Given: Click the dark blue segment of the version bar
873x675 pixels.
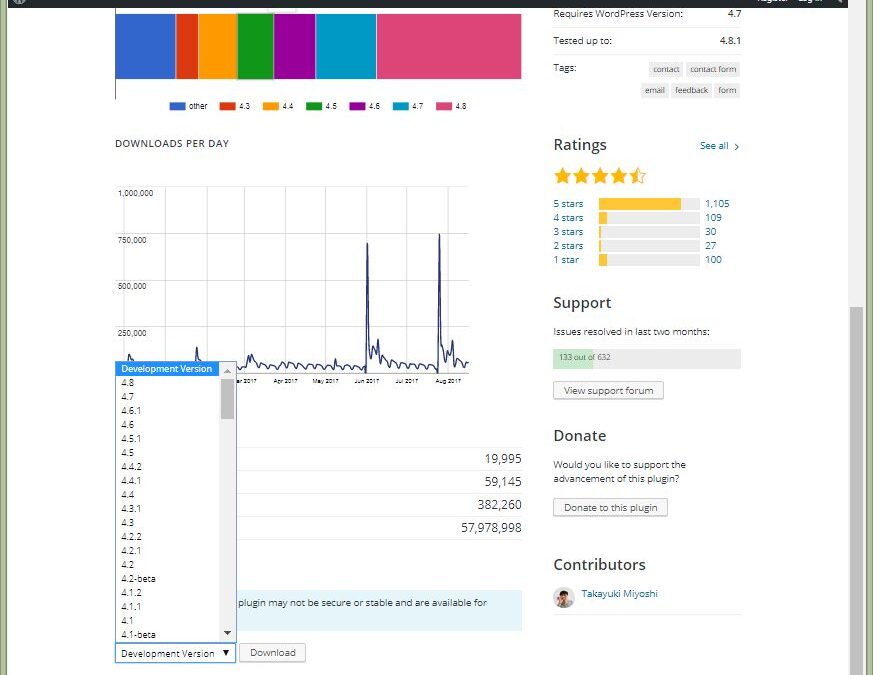Looking at the screenshot, I should (145, 46).
